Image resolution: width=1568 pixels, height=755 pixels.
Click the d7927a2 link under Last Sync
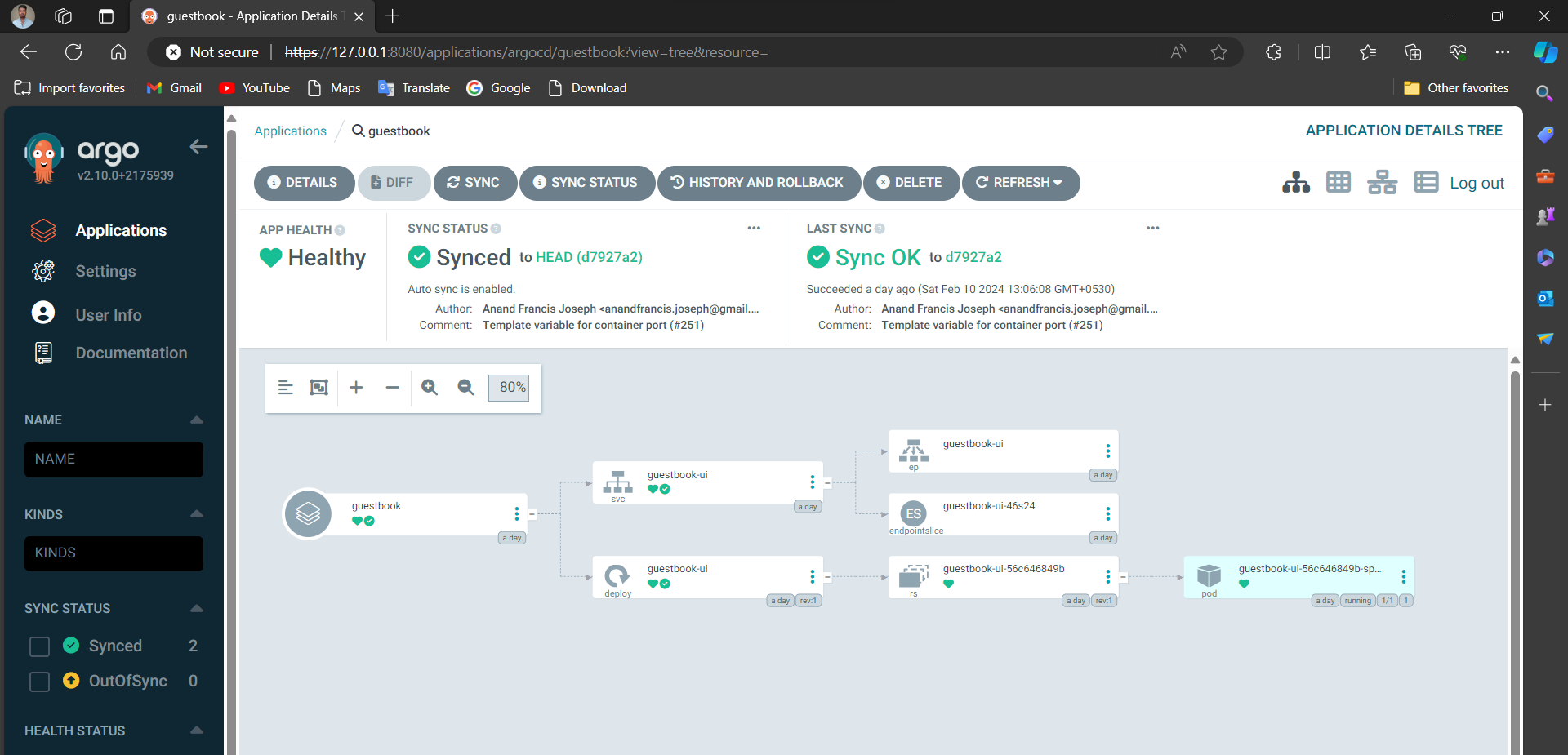(973, 257)
